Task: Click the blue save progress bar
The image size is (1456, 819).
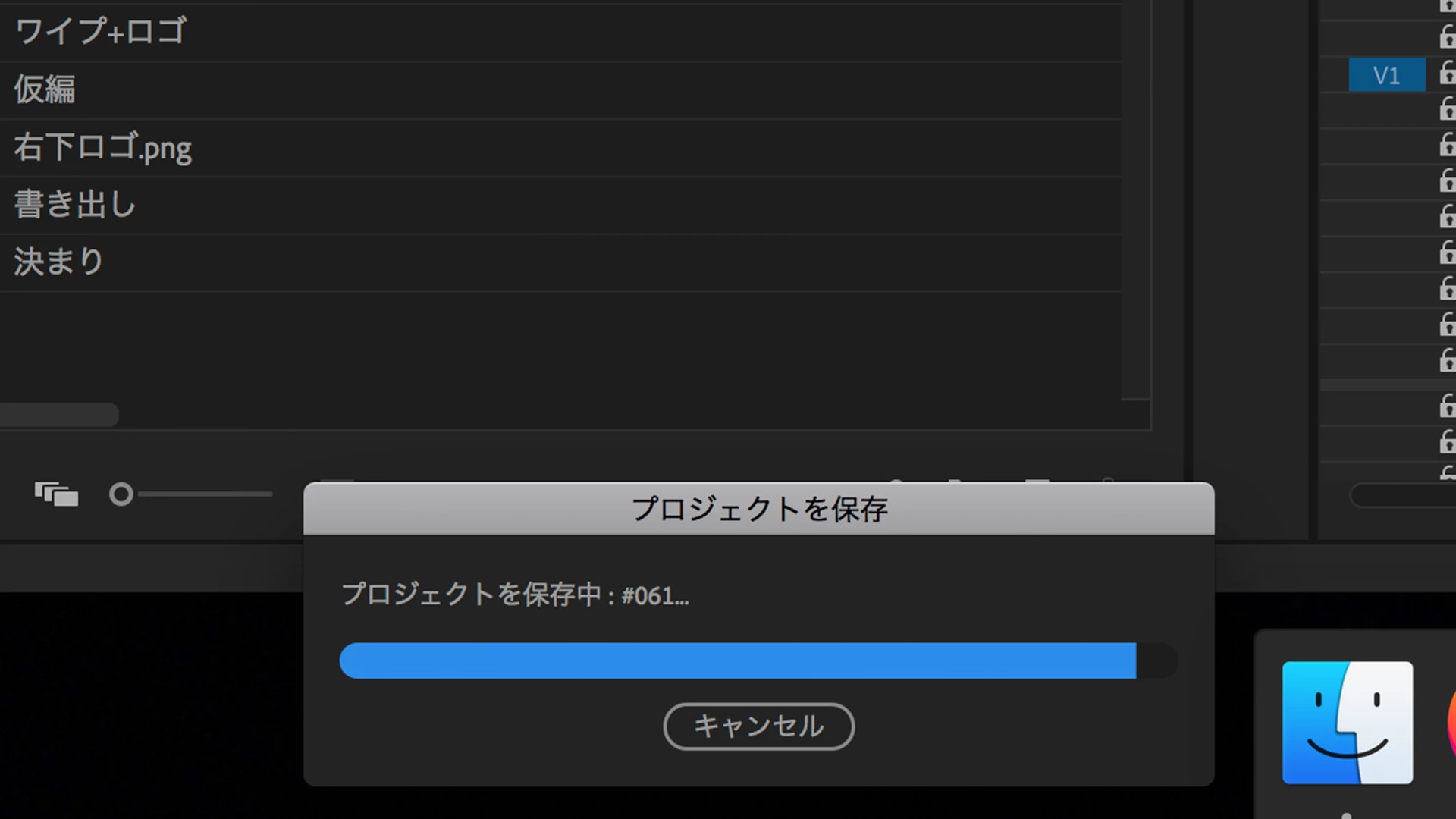Action: 738,661
